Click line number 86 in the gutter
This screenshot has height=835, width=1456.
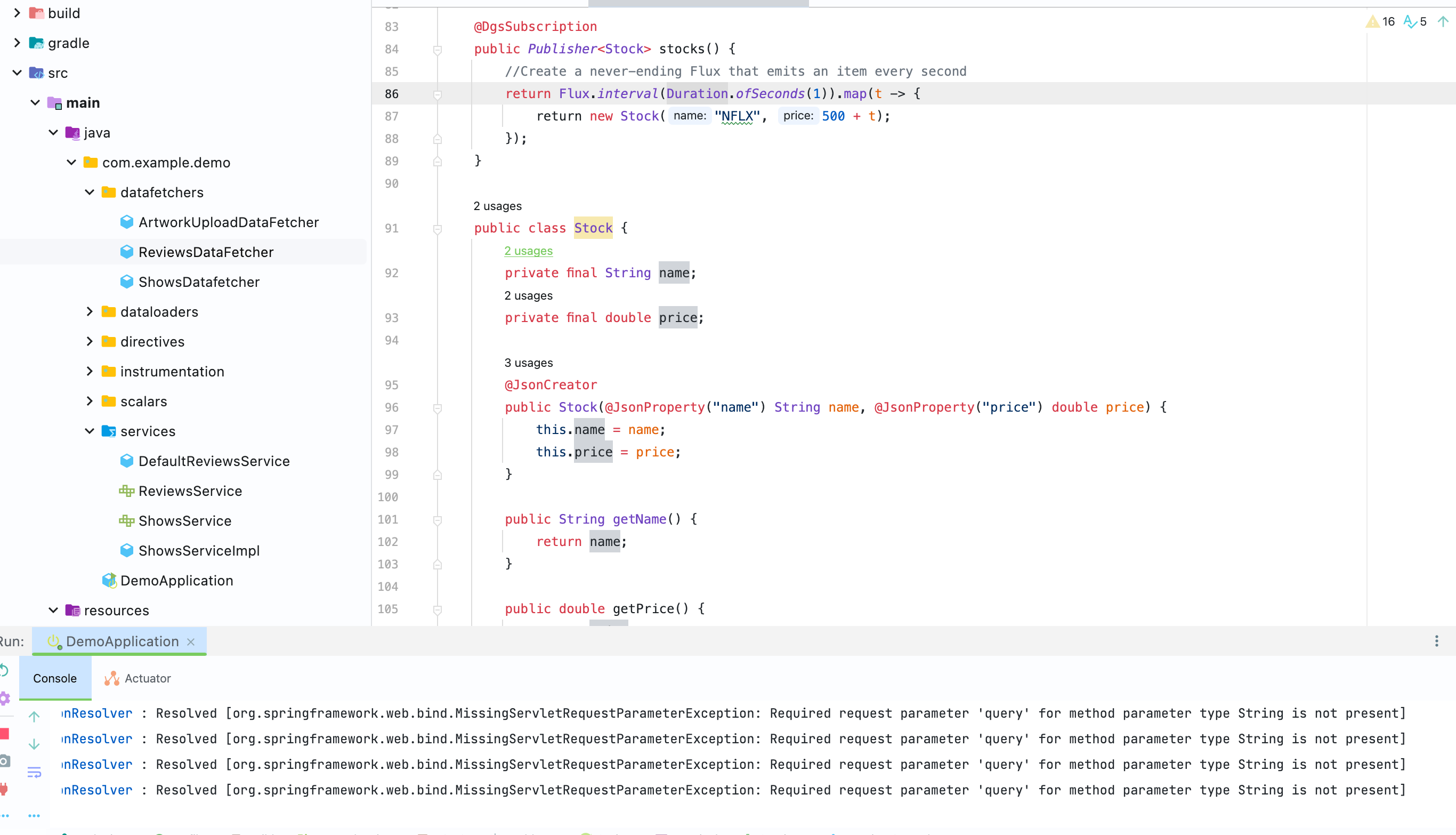point(392,93)
